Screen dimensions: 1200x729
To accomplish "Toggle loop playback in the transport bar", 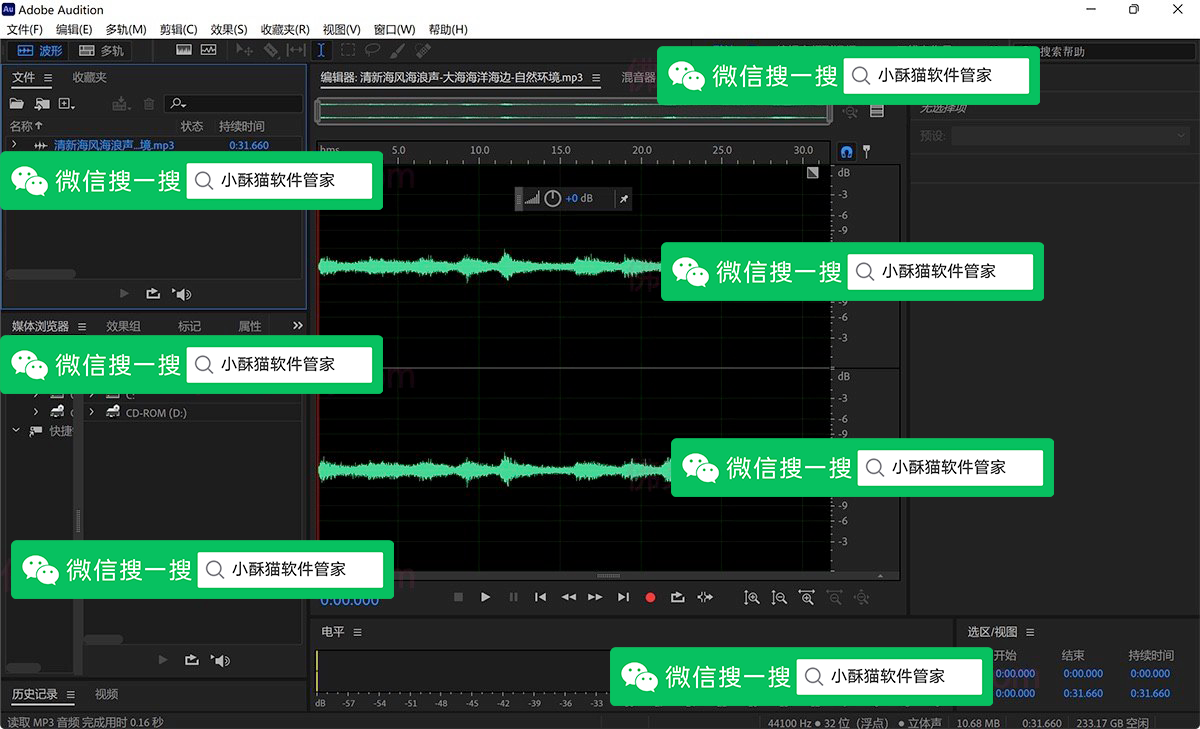I will (x=678, y=597).
